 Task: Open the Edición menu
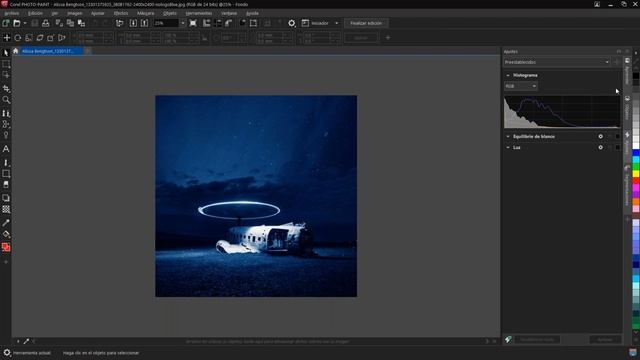point(35,13)
